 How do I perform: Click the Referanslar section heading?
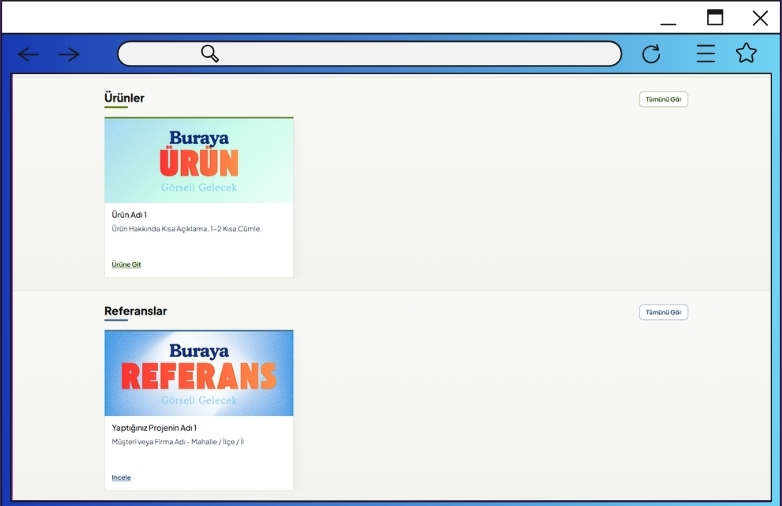pos(135,311)
